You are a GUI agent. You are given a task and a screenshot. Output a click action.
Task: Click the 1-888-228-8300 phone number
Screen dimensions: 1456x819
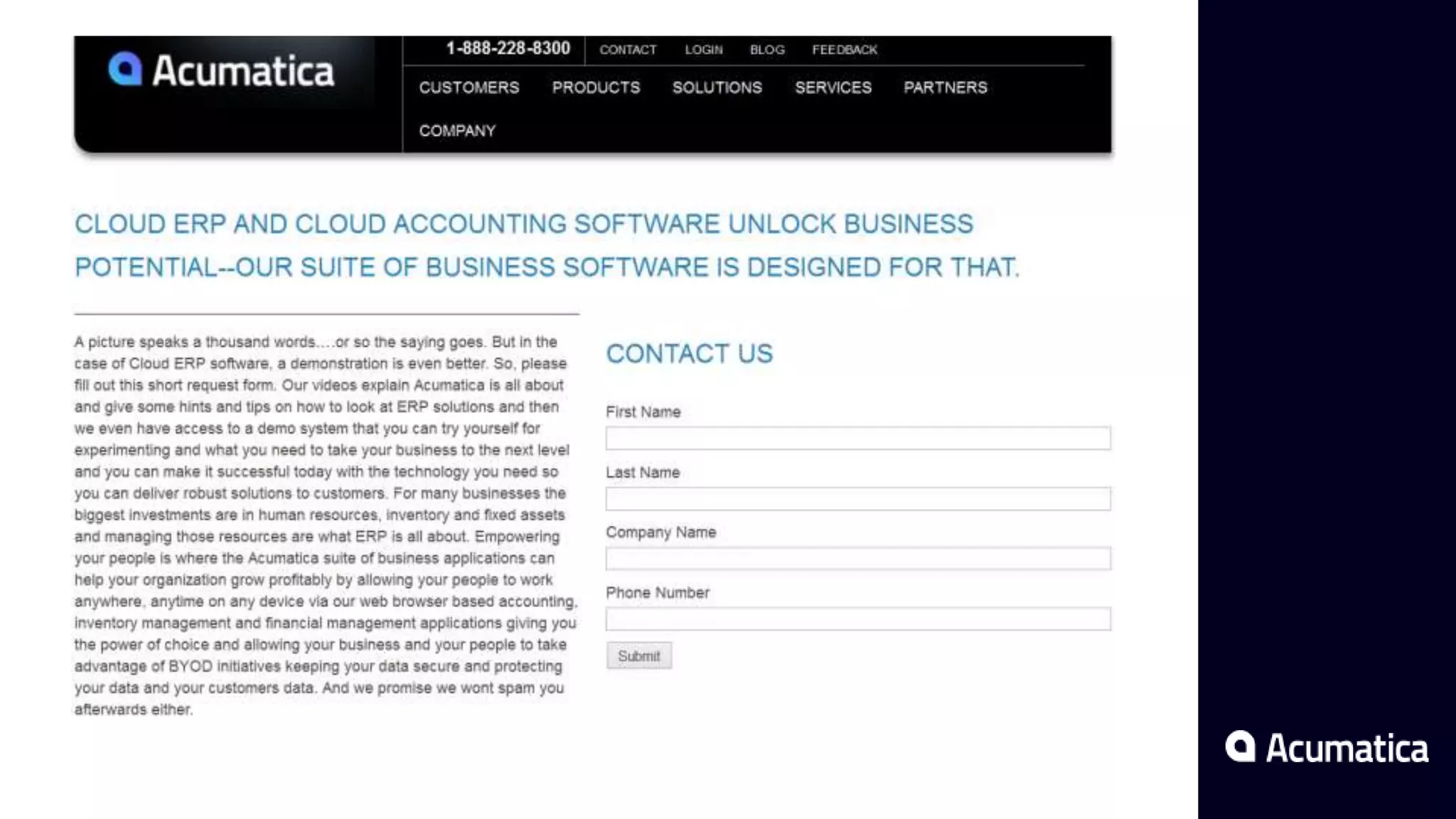click(x=508, y=48)
